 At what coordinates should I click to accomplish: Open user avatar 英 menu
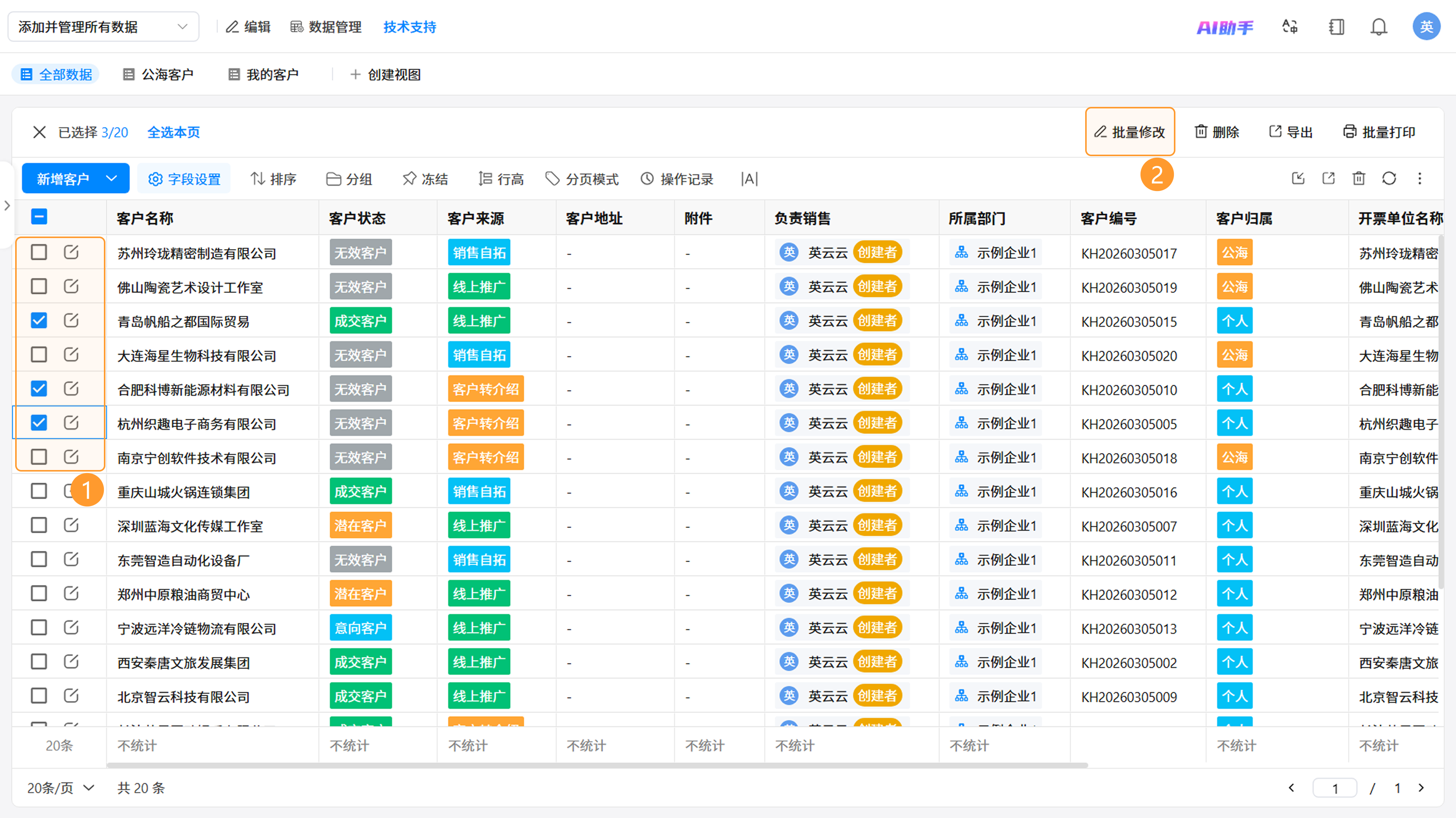pyautogui.click(x=1426, y=27)
